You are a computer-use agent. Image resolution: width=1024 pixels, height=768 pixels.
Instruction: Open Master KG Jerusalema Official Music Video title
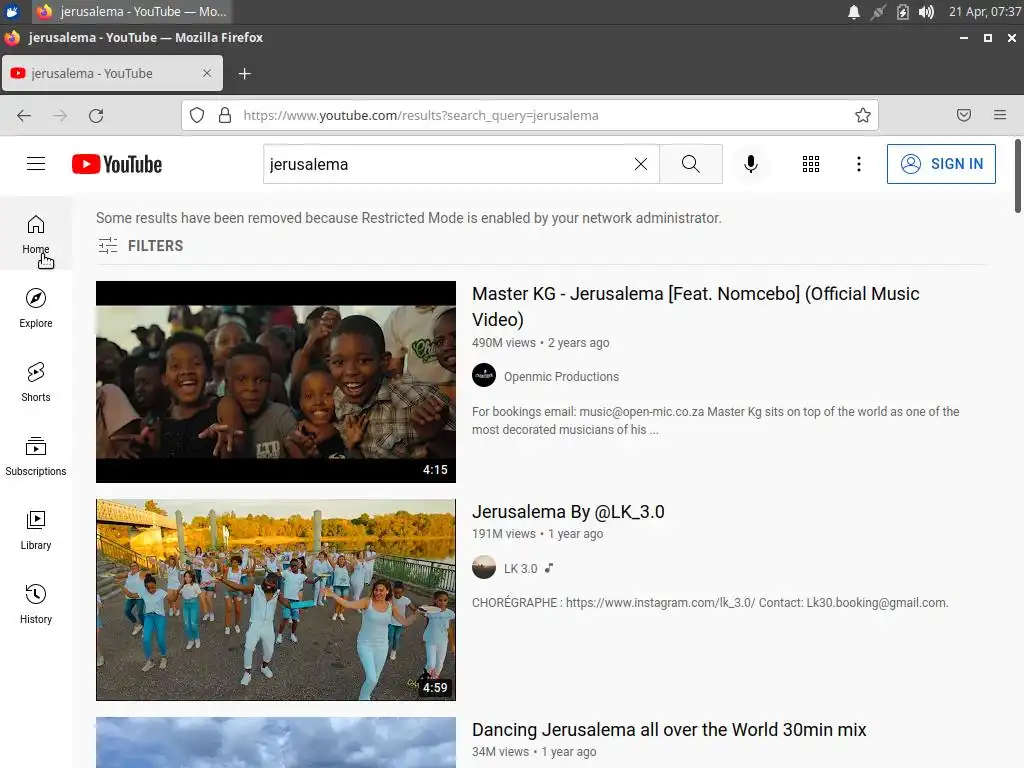696,306
